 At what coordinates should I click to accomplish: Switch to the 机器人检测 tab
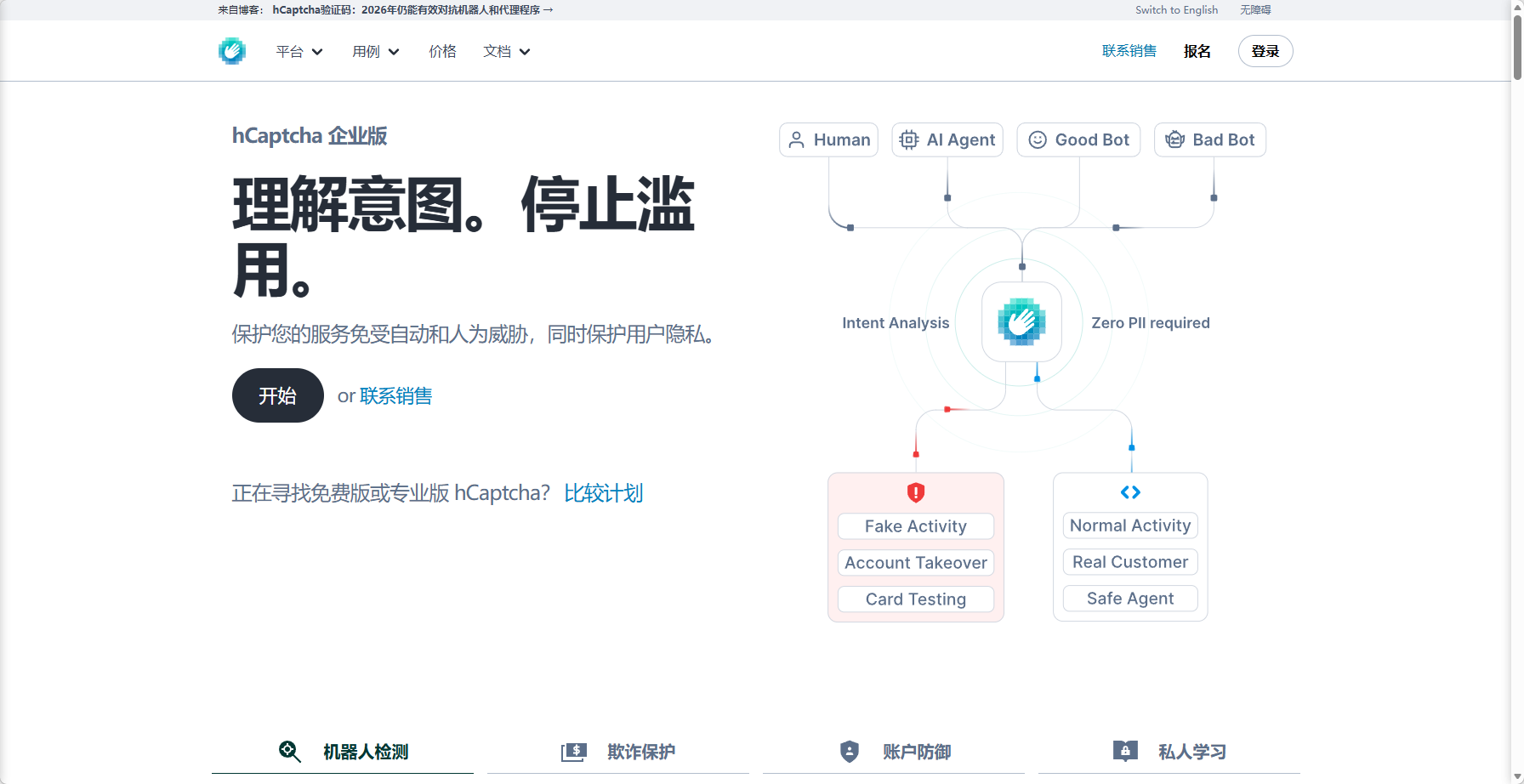(x=343, y=752)
